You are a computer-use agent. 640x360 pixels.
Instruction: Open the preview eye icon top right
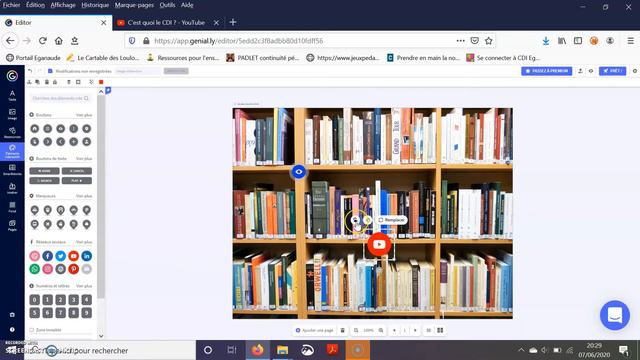pyautogui.click(x=591, y=71)
